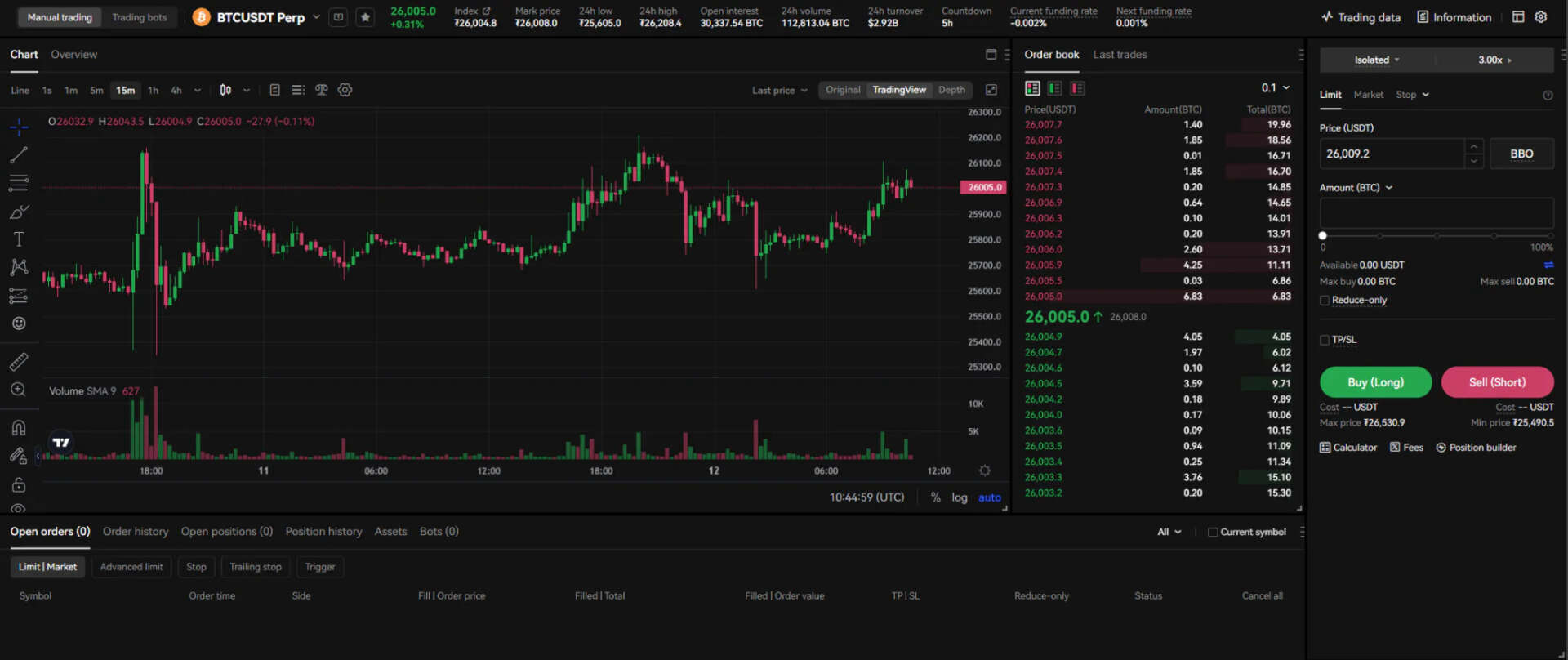Open the Position builder link
The width and height of the screenshot is (1568, 660).
[x=1477, y=448]
